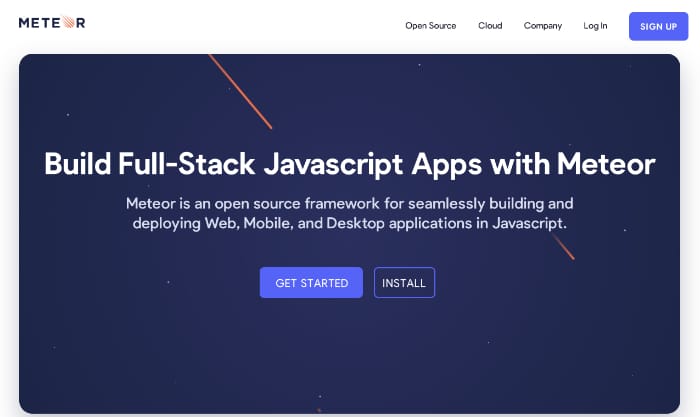Go to the Log In page
This screenshot has width=700, height=417.
[x=595, y=26]
